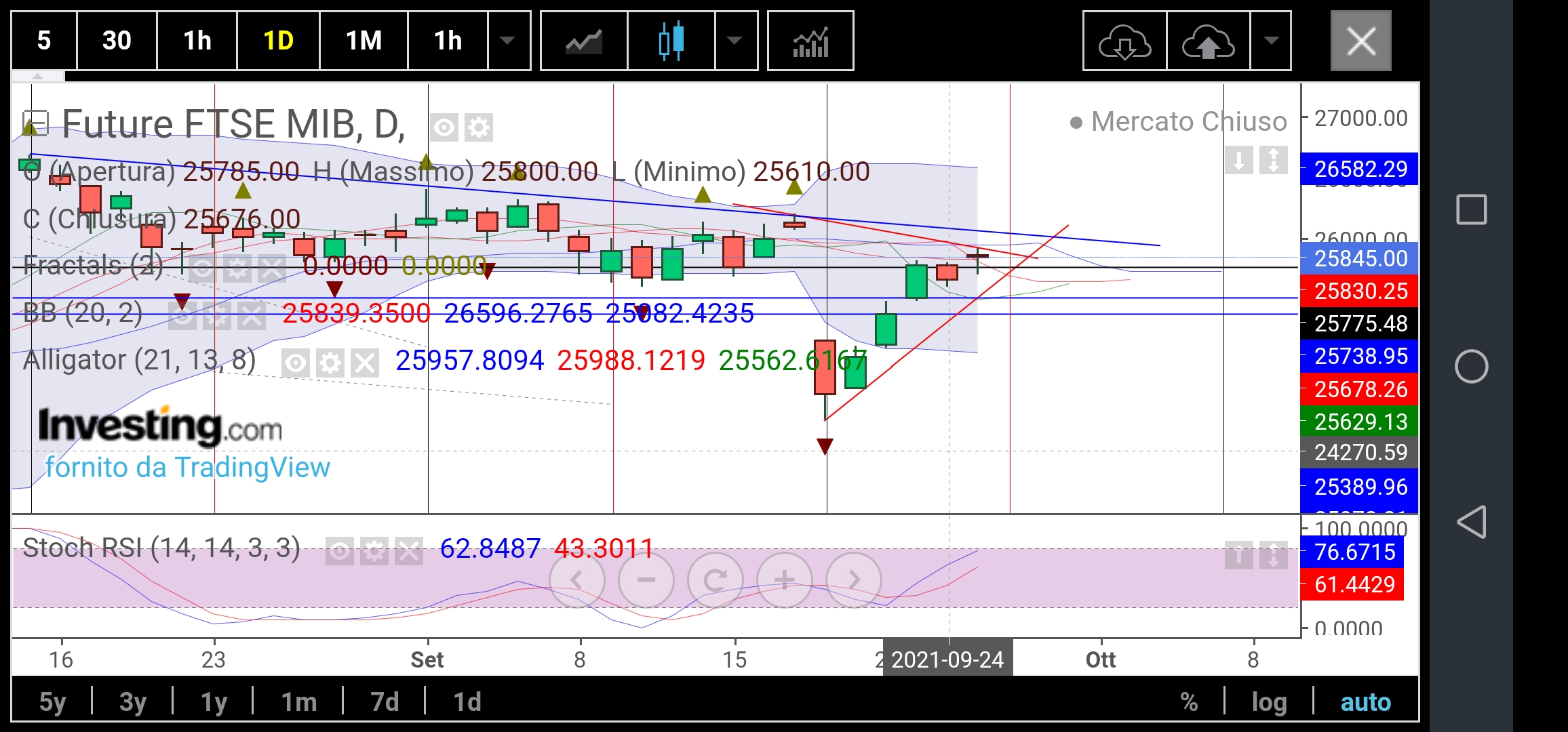
Task: Collapse the toolbar with small up arrow
Action: (38, 77)
